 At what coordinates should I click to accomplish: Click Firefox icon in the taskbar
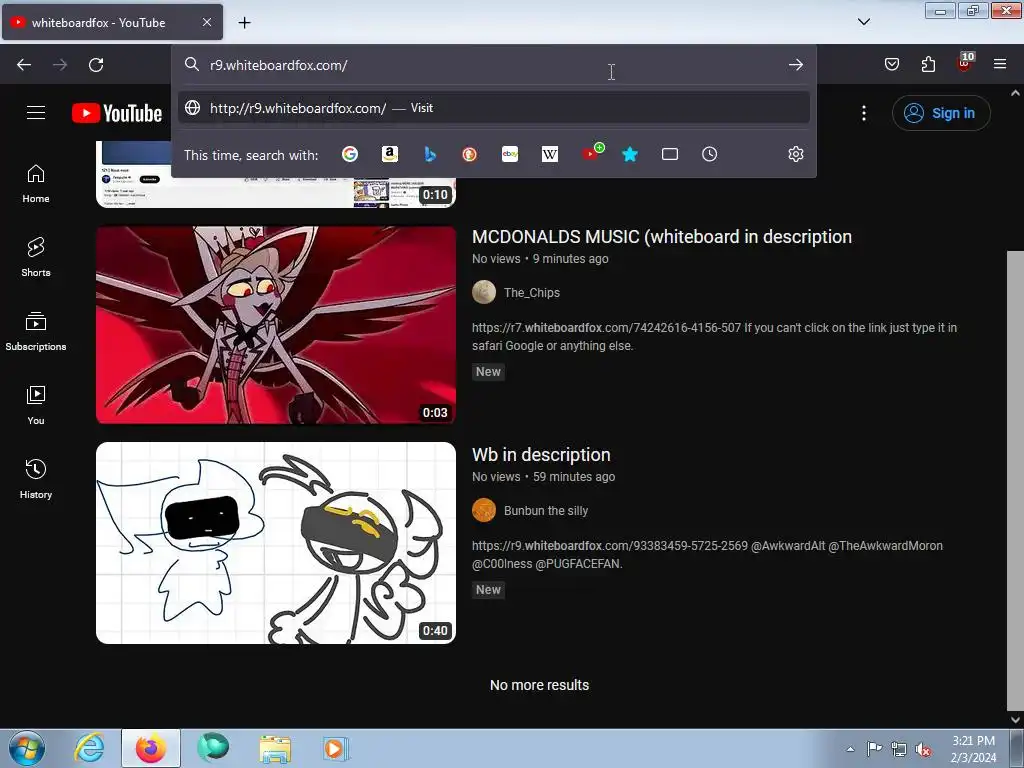(150, 748)
